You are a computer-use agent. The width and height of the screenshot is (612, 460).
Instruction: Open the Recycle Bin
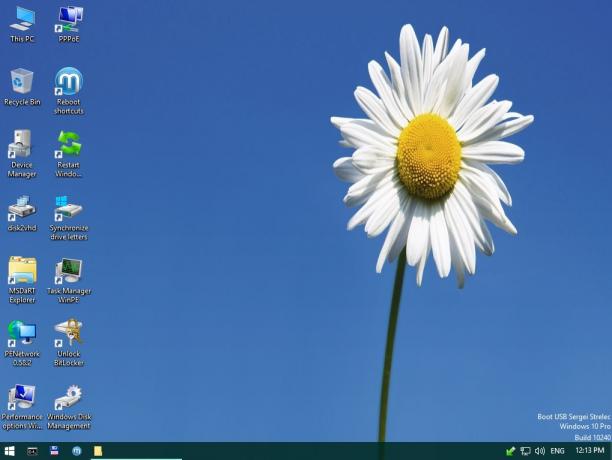click(22, 87)
